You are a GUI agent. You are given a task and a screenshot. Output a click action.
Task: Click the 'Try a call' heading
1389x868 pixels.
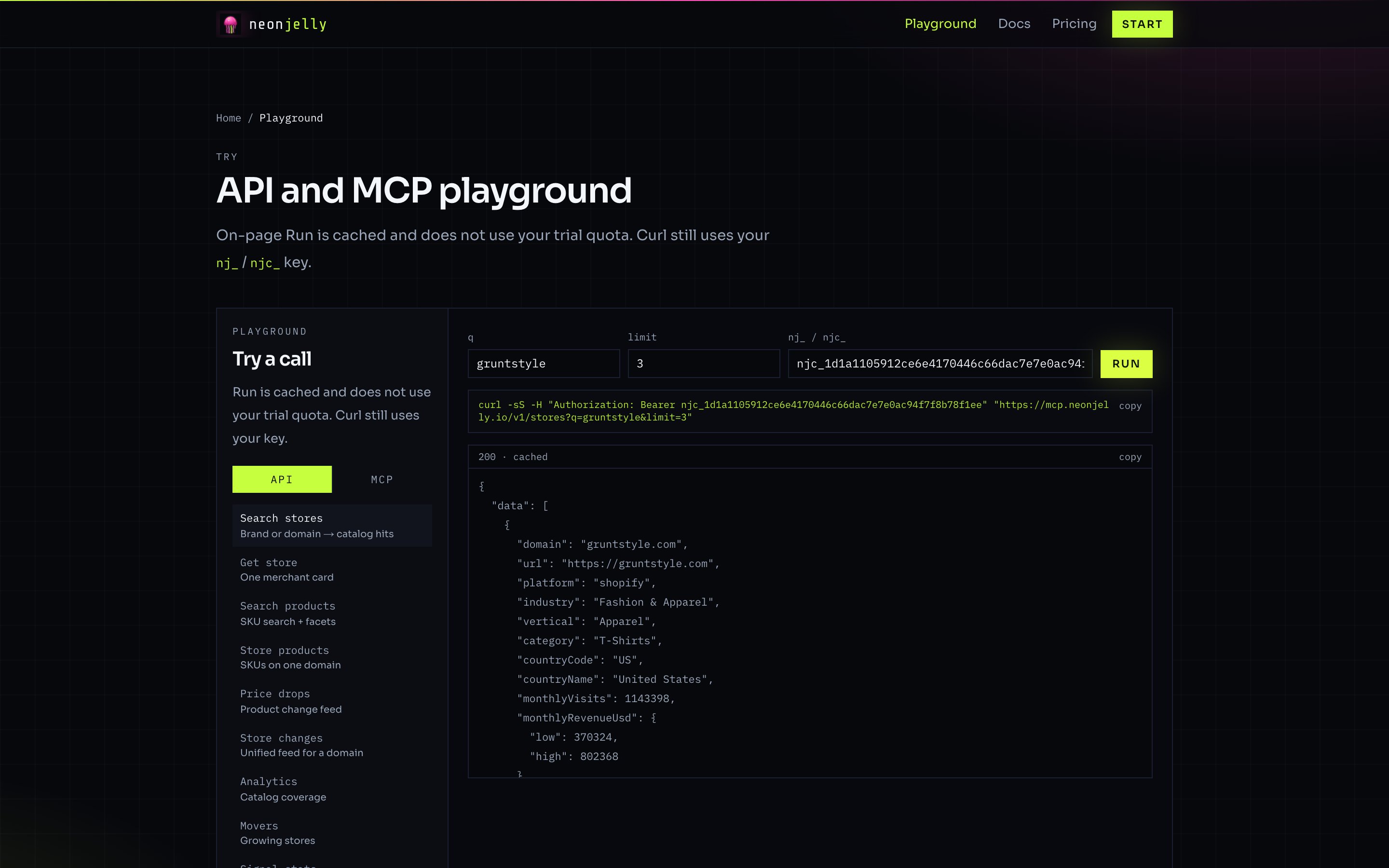click(x=272, y=359)
